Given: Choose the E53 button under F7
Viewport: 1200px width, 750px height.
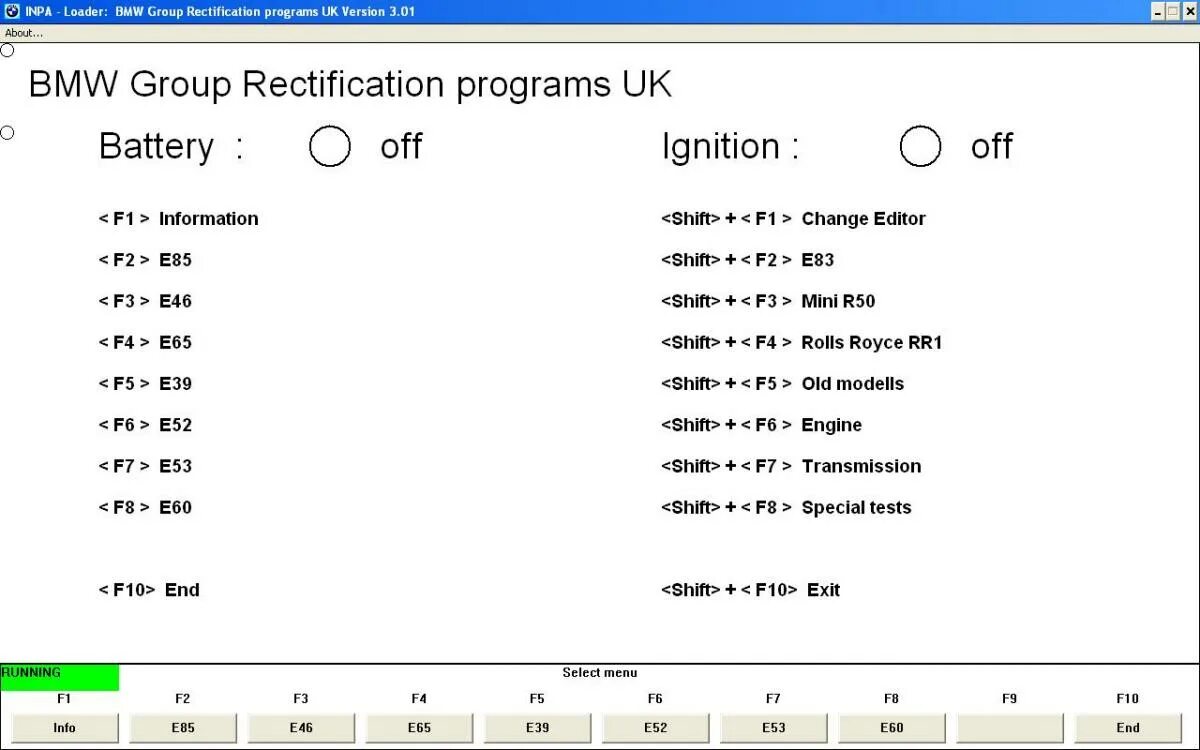Looking at the screenshot, I should pos(773,728).
